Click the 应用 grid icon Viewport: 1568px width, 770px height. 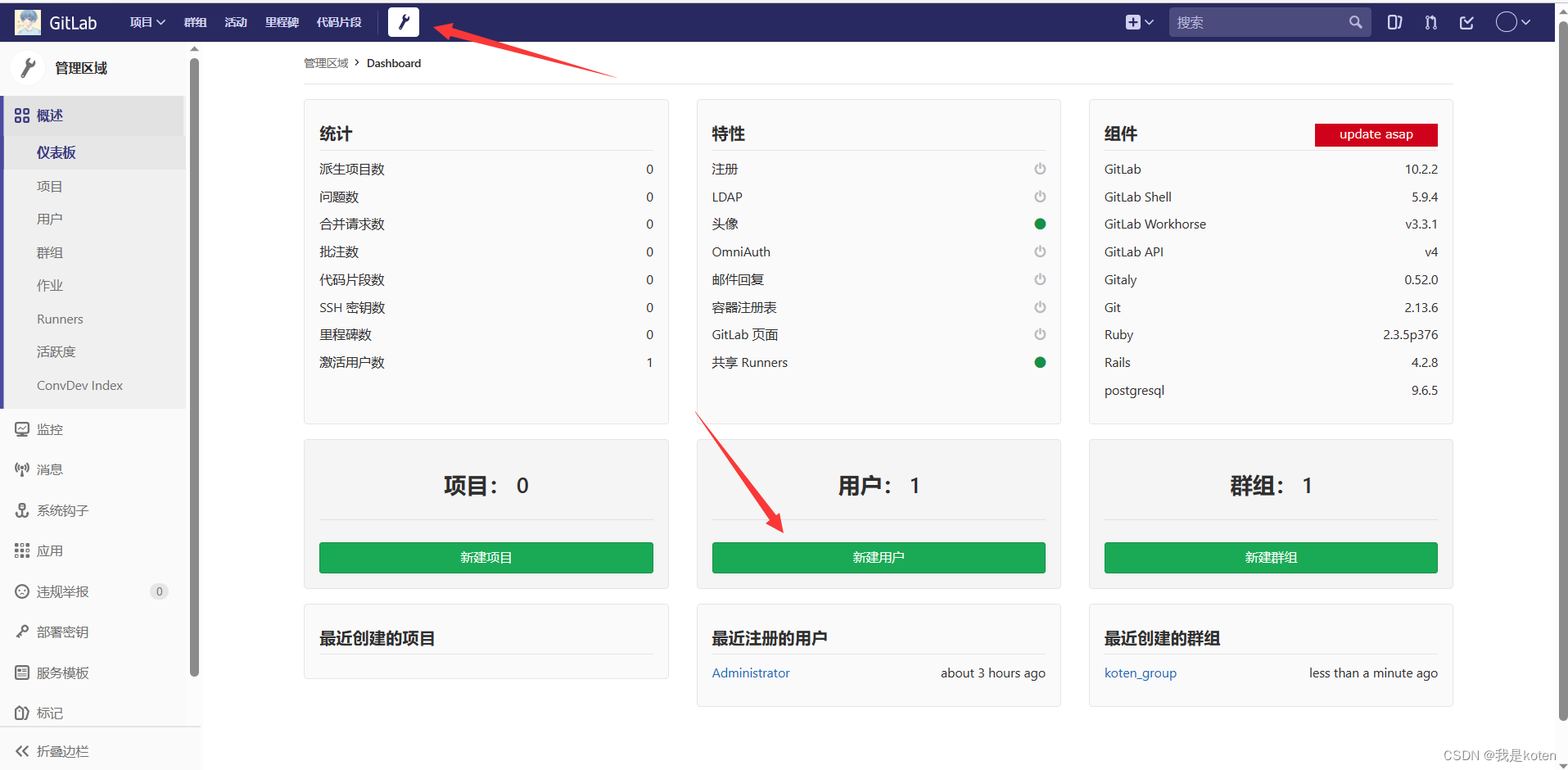[22, 550]
